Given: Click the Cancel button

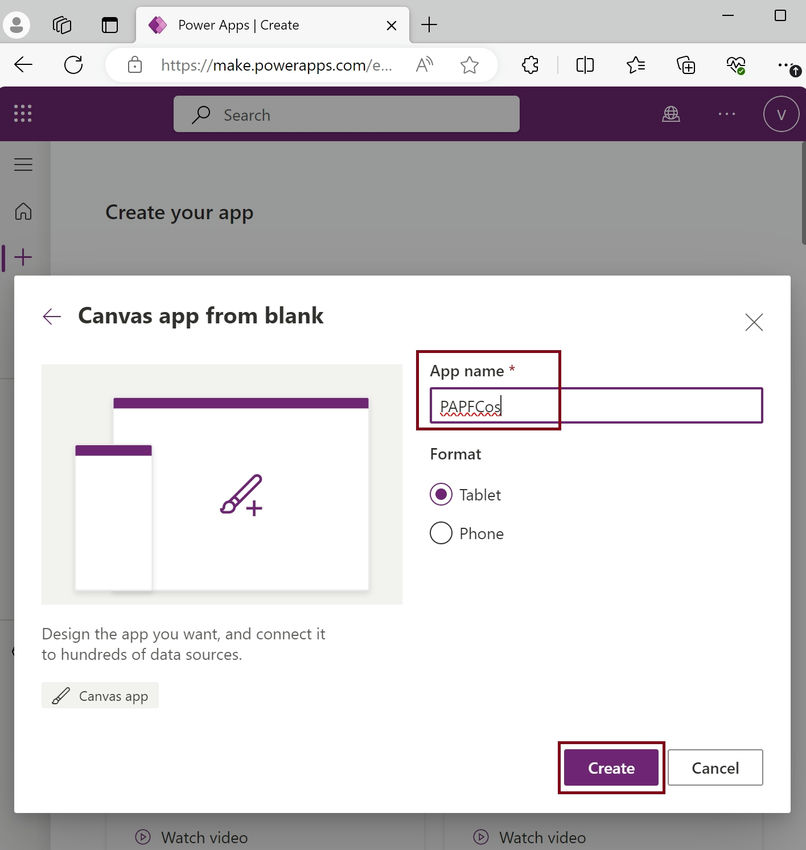Looking at the screenshot, I should click(715, 768).
